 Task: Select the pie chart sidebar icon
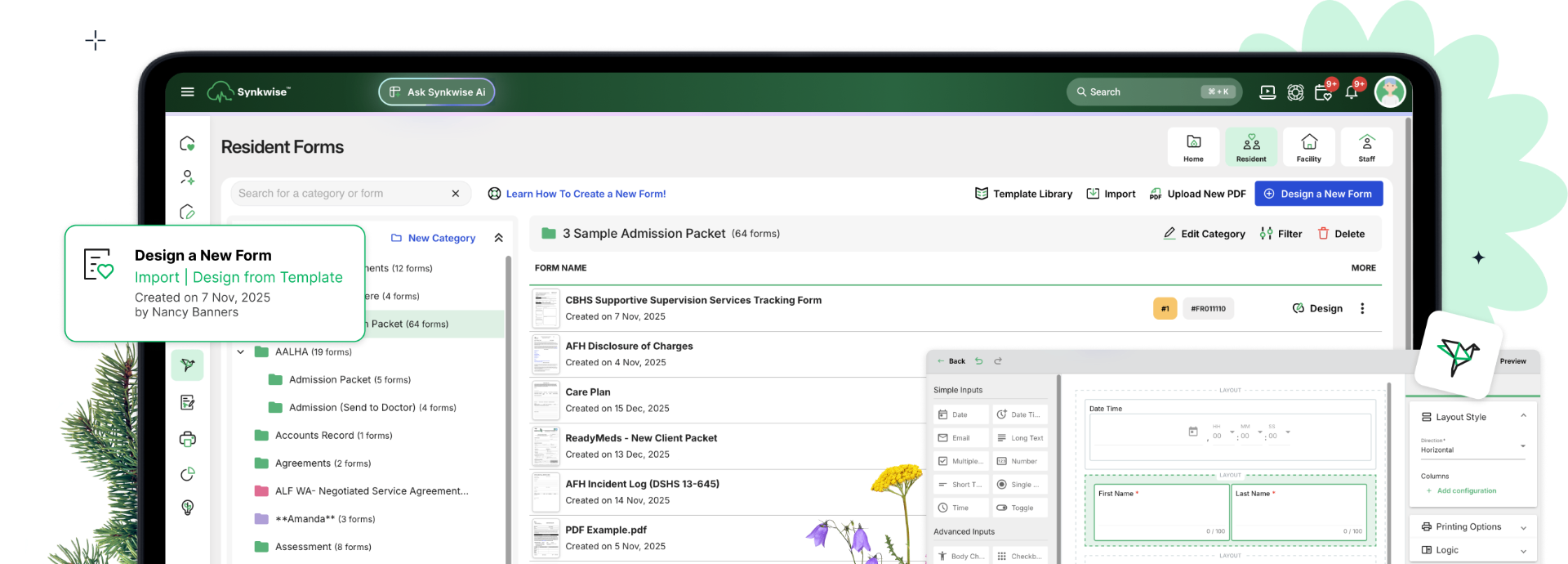[x=187, y=474]
